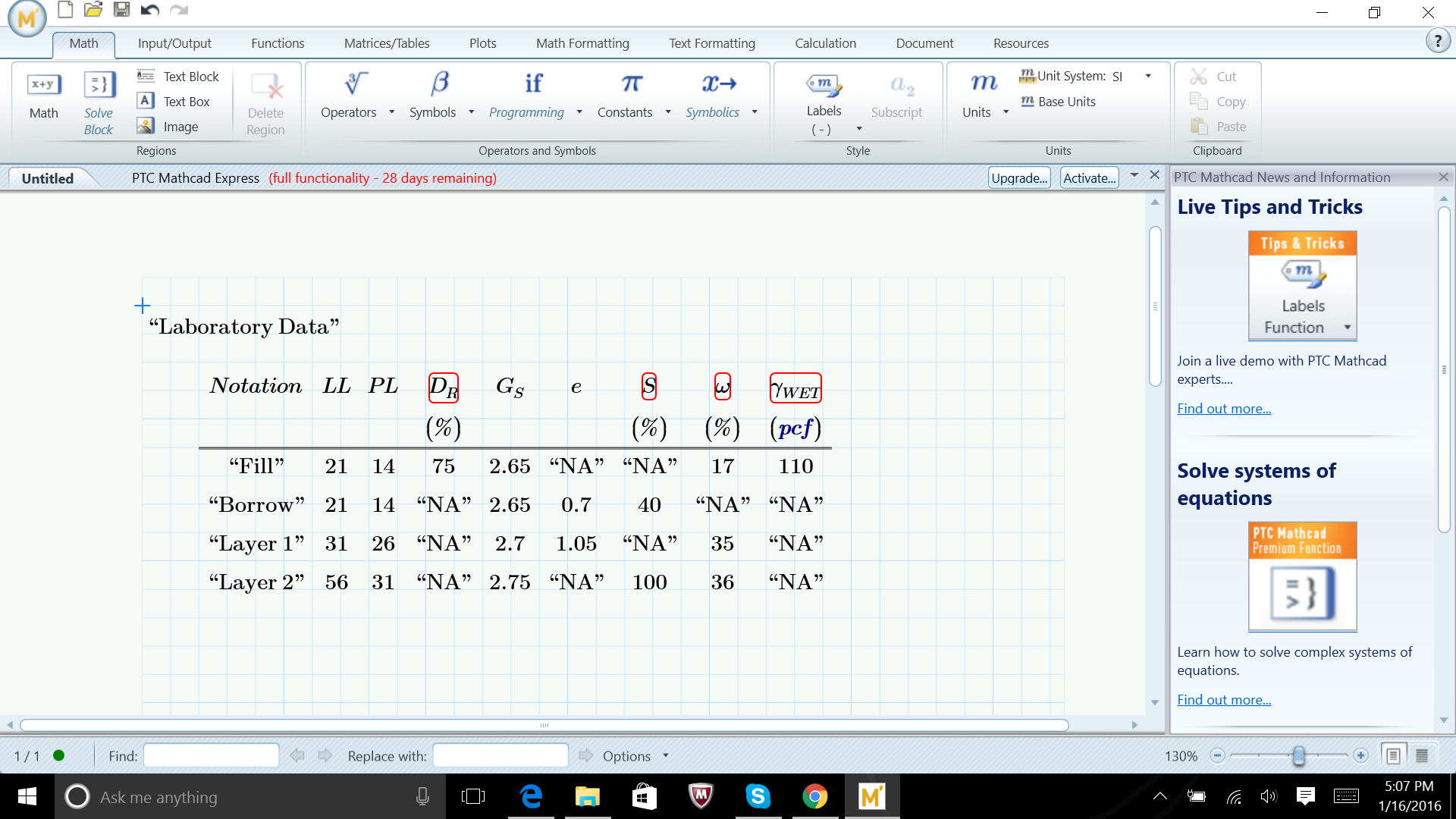
Task: Switch to draft view mode icon
Action: point(1422,755)
